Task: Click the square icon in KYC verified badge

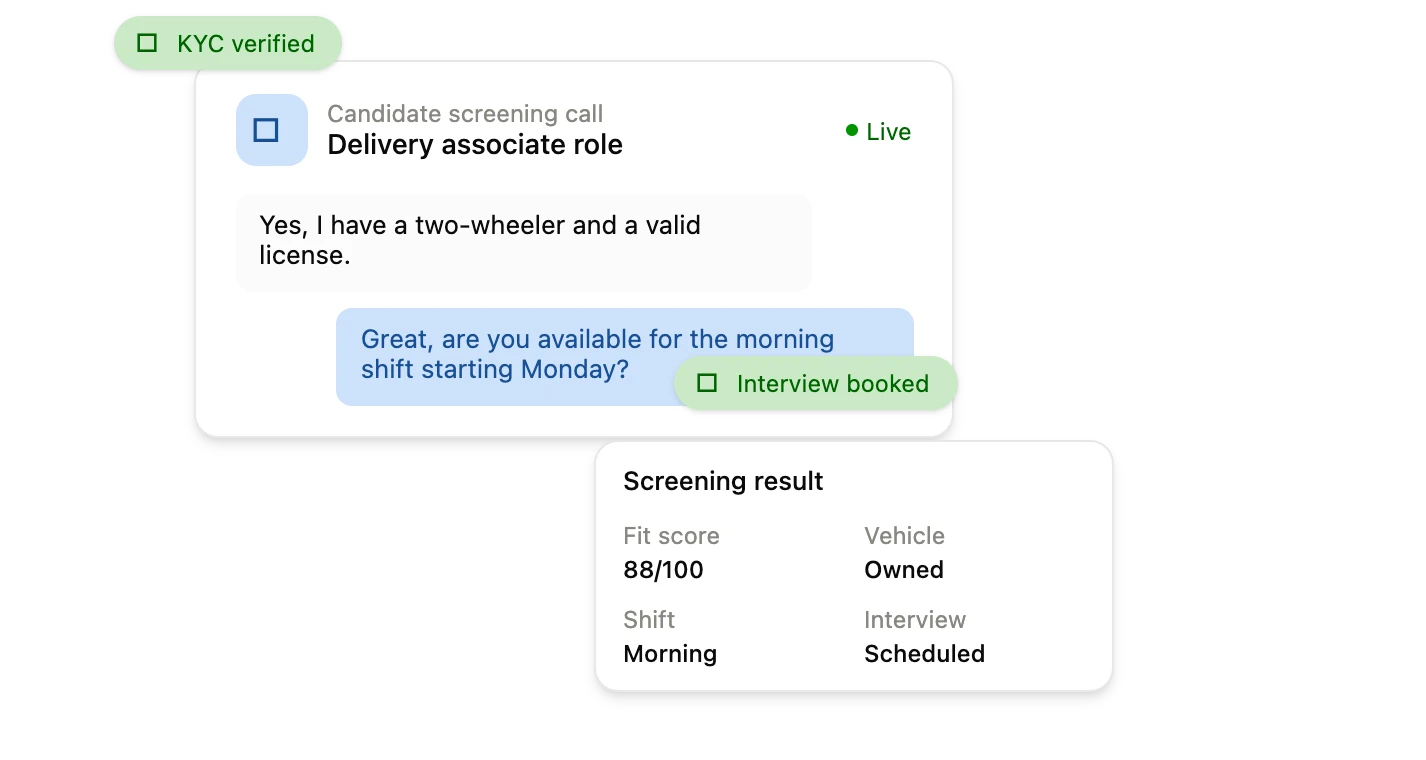Action: pyautogui.click(x=147, y=43)
